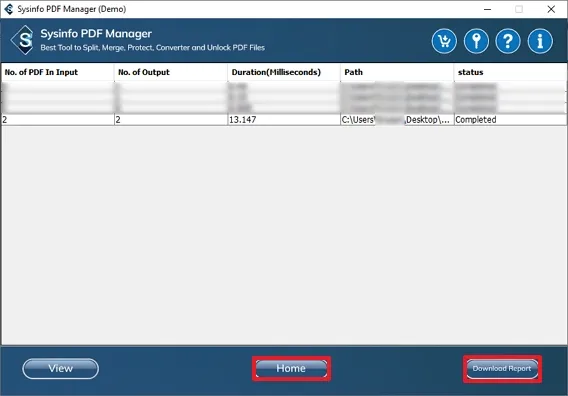Select the "No. of Output" column header
Image resolution: width=568 pixels, height=396 pixels.
171,72
